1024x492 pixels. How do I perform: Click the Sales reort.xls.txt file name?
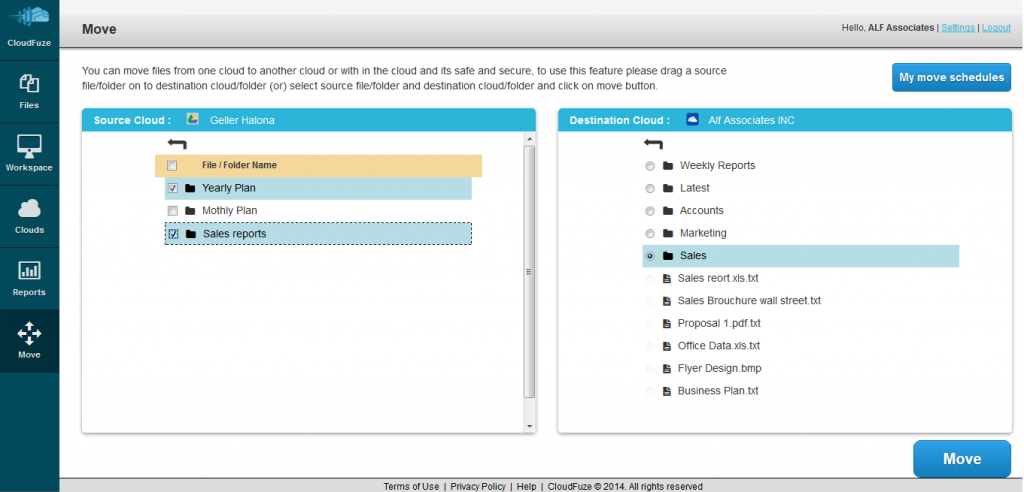coord(718,278)
